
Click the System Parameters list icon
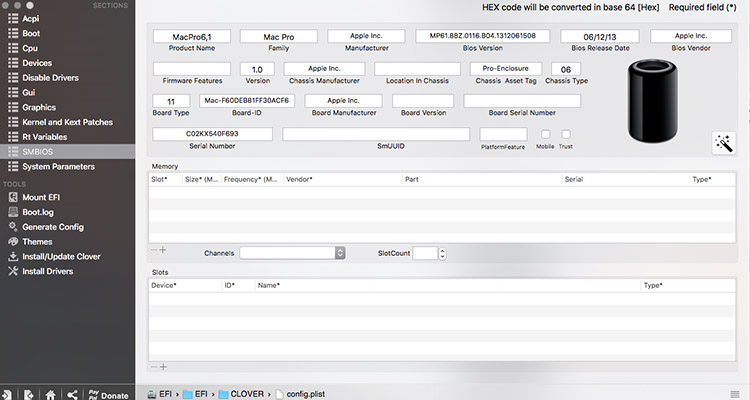tap(13, 167)
